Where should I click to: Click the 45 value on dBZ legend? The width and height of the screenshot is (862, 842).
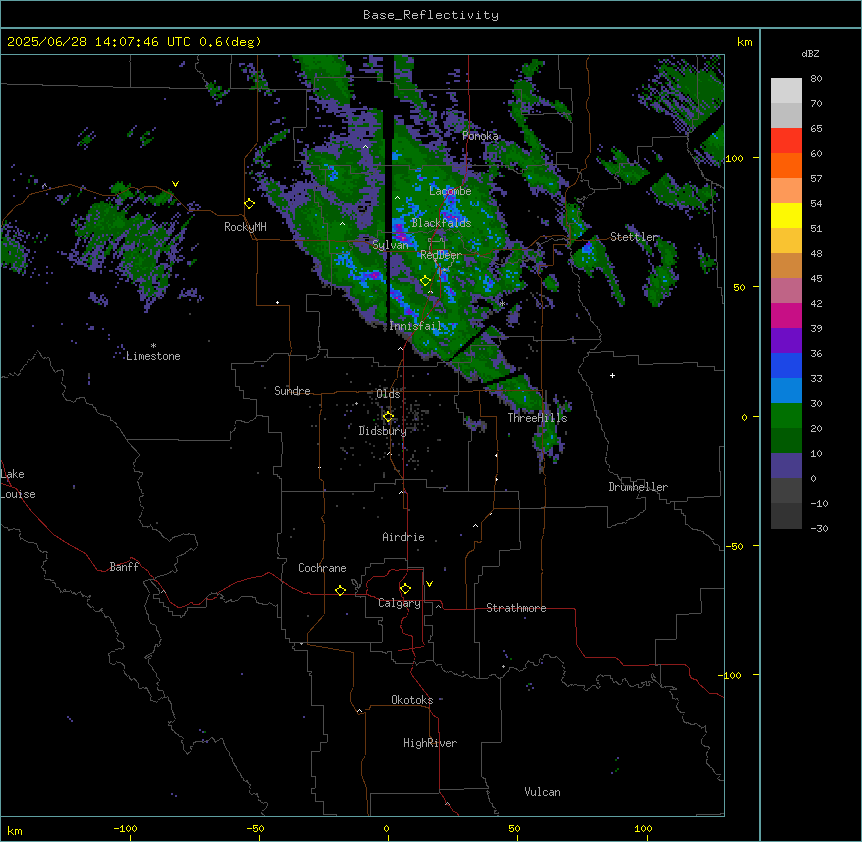point(816,279)
